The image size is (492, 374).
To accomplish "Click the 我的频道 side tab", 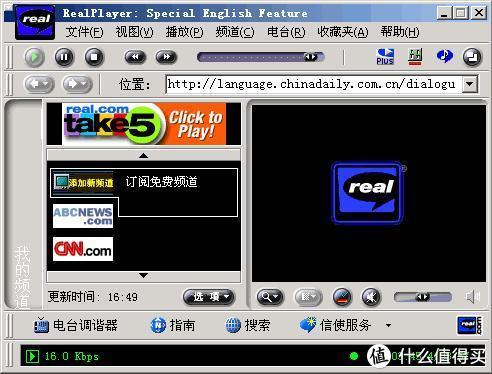I will (23, 276).
